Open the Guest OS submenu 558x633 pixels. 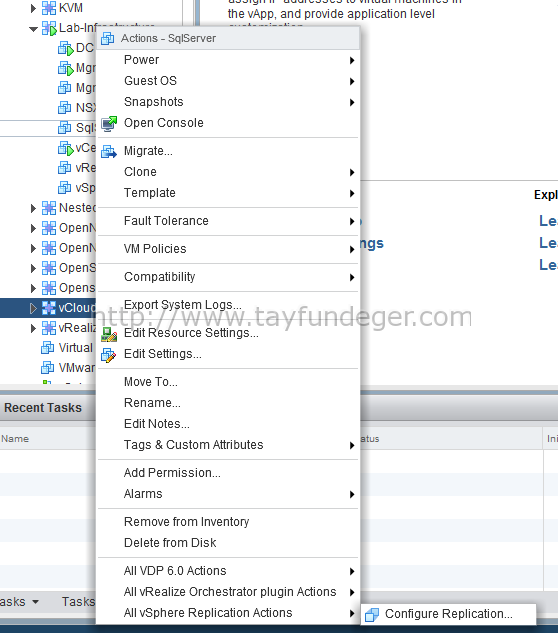click(228, 81)
